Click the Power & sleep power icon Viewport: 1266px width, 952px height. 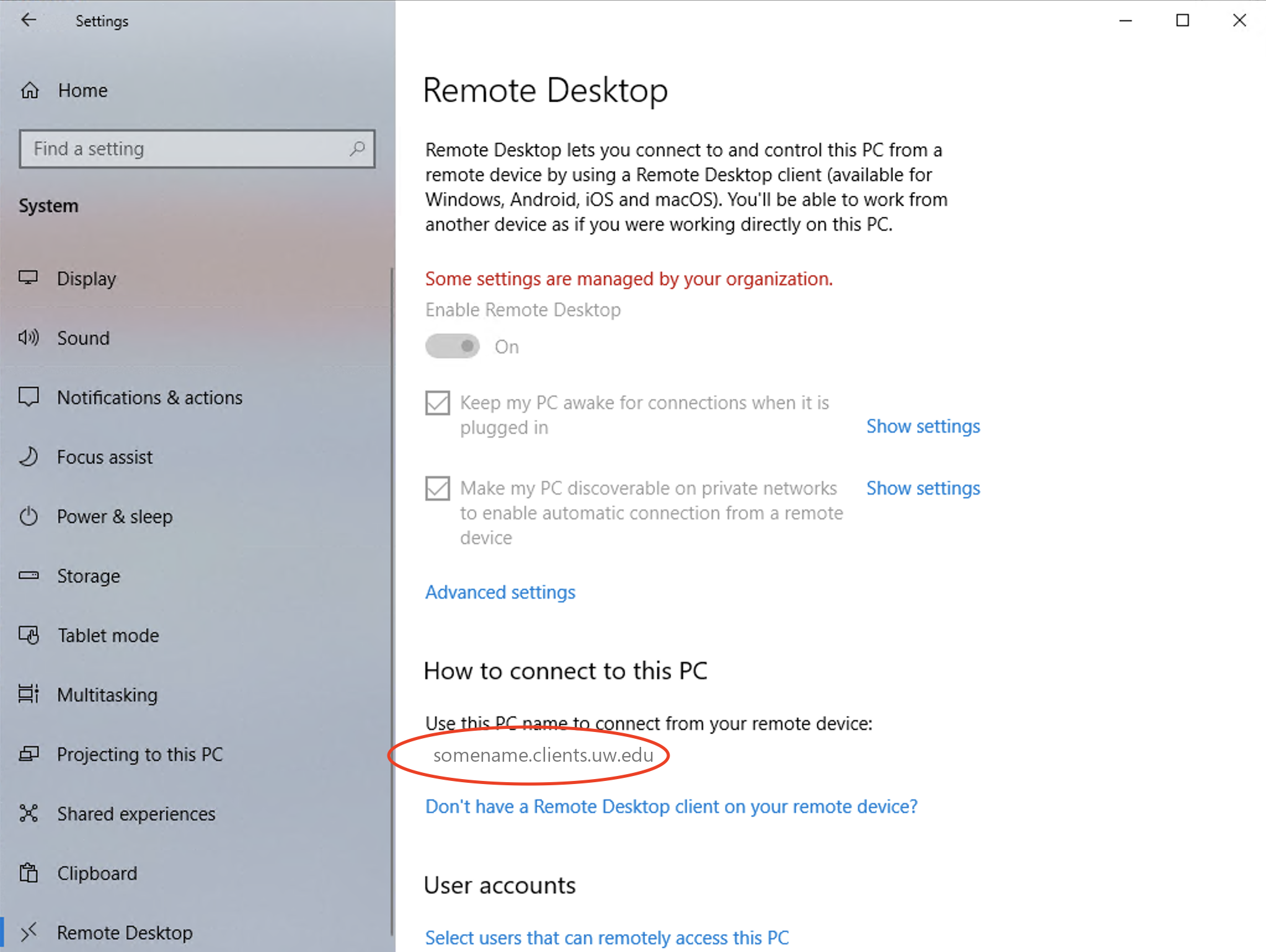(29, 516)
